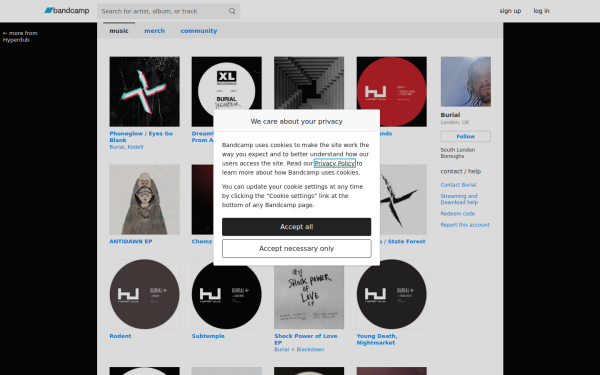Open the Rodent title link

[x=120, y=336]
